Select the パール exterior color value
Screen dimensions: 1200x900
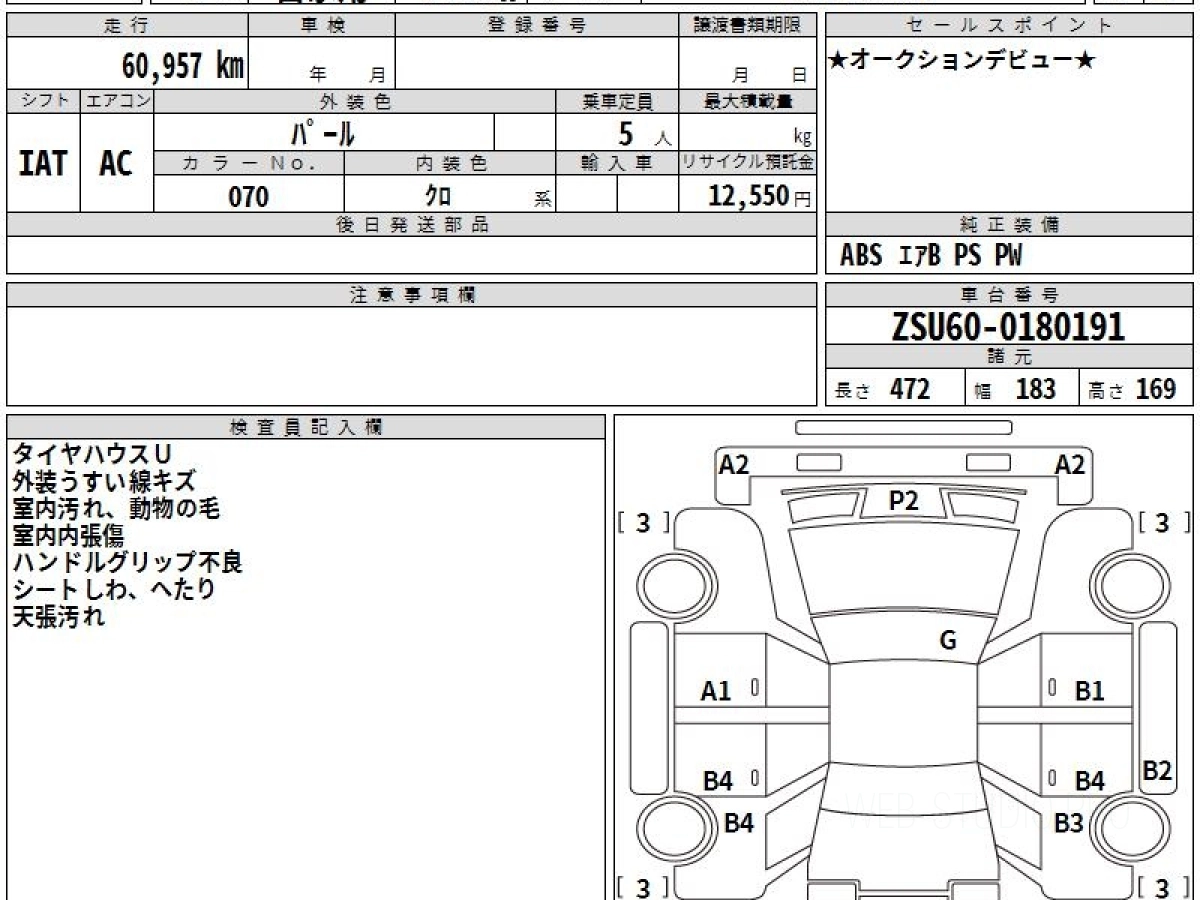pos(323,132)
